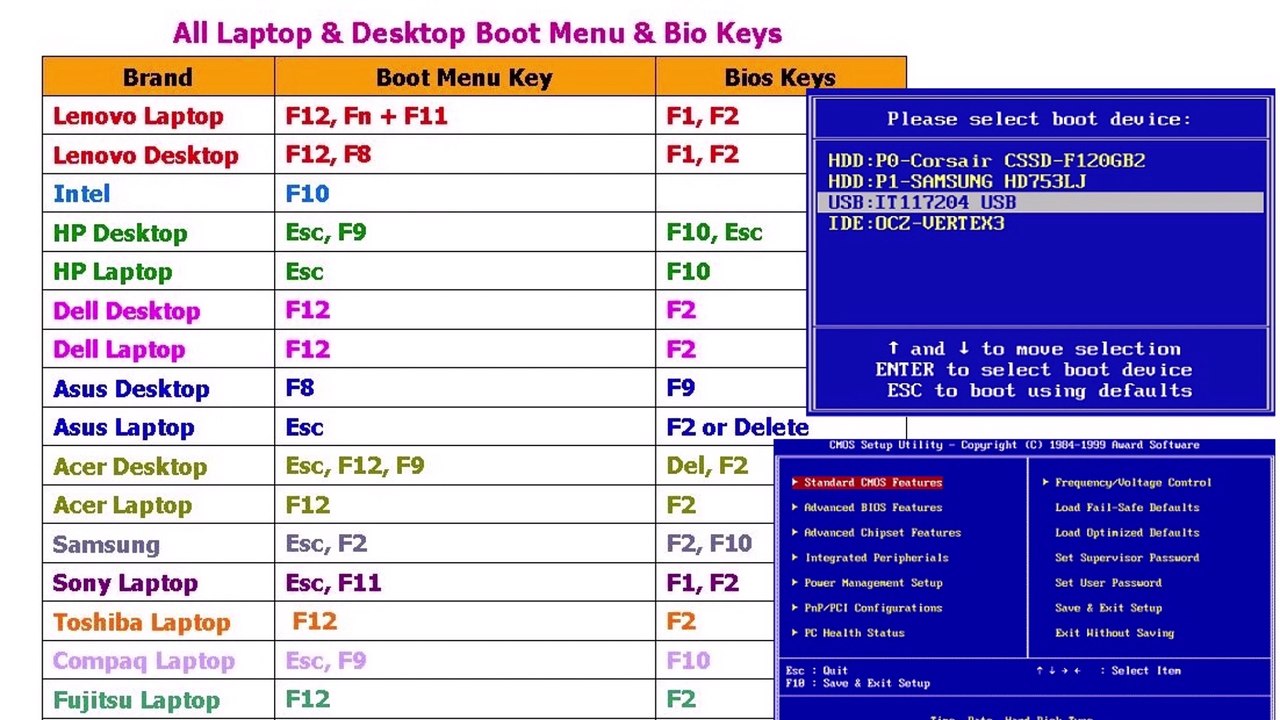Select Set Supervisor Password
Image resolution: width=1280 pixels, height=720 pixels.
1127,557
